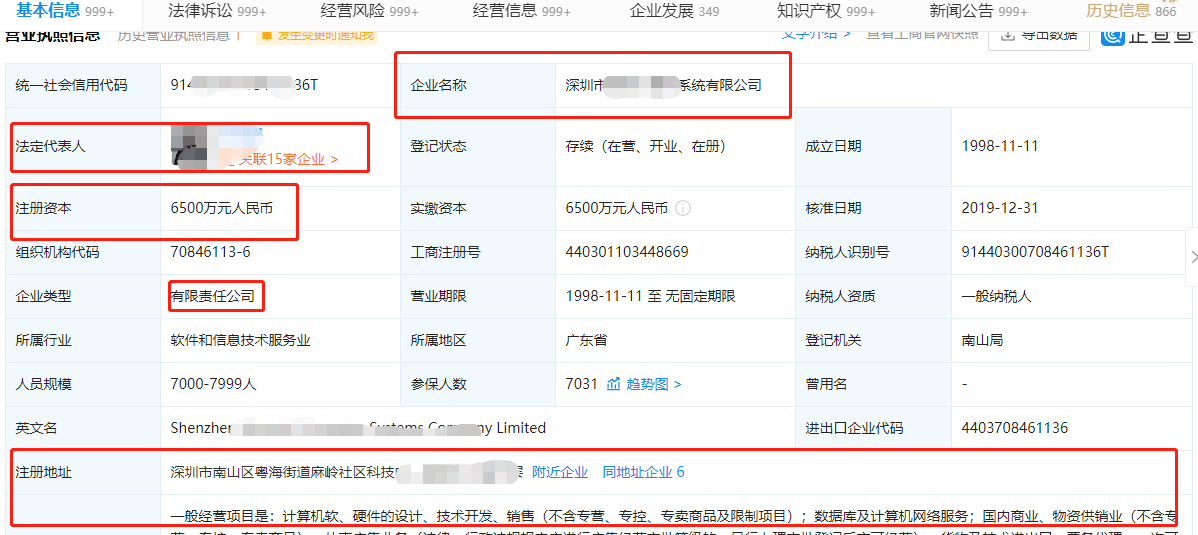Select the 登记机关 value 南山局

pos(983,340)
